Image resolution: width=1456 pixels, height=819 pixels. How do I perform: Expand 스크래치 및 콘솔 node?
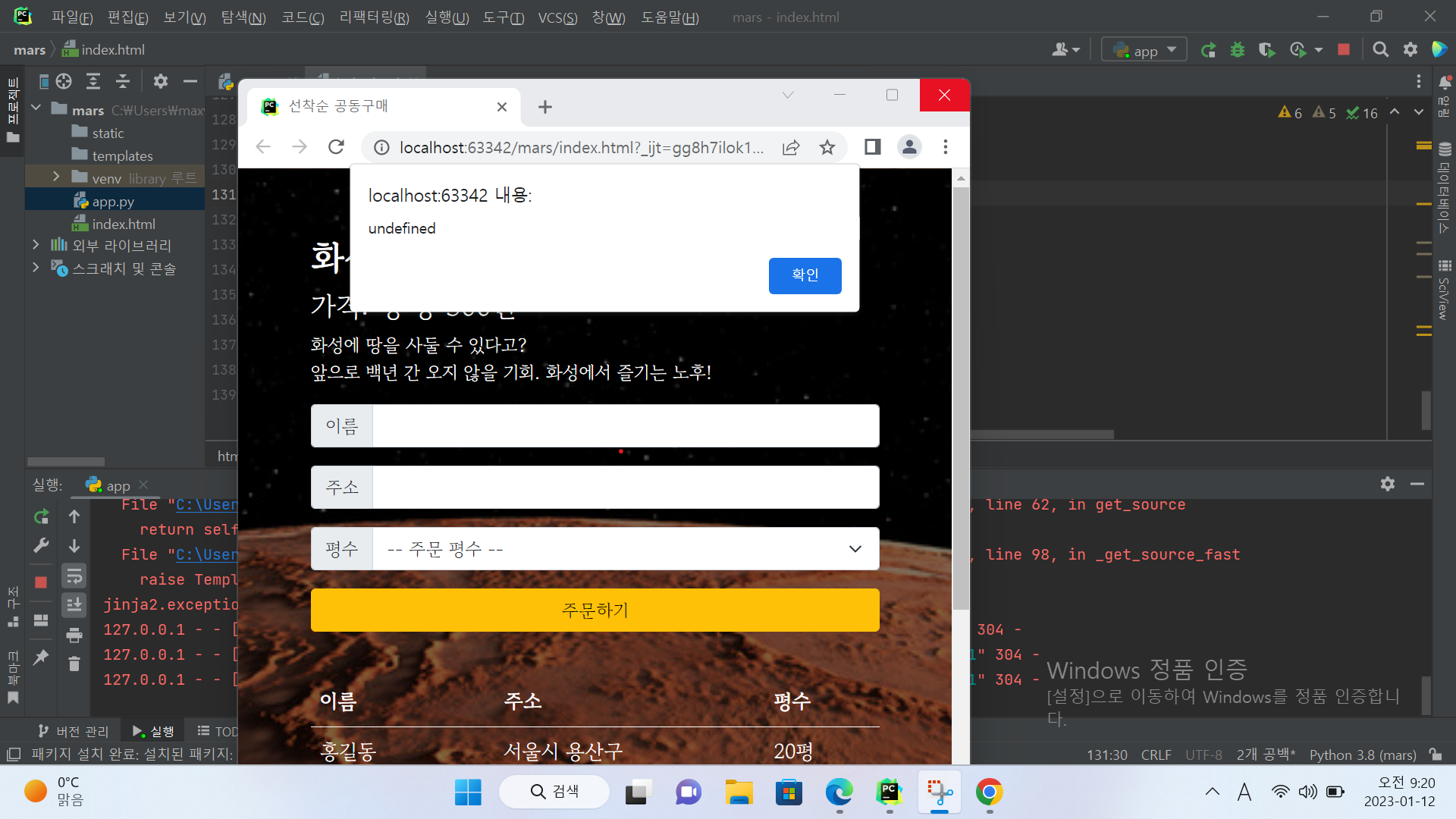coord(36,267)
